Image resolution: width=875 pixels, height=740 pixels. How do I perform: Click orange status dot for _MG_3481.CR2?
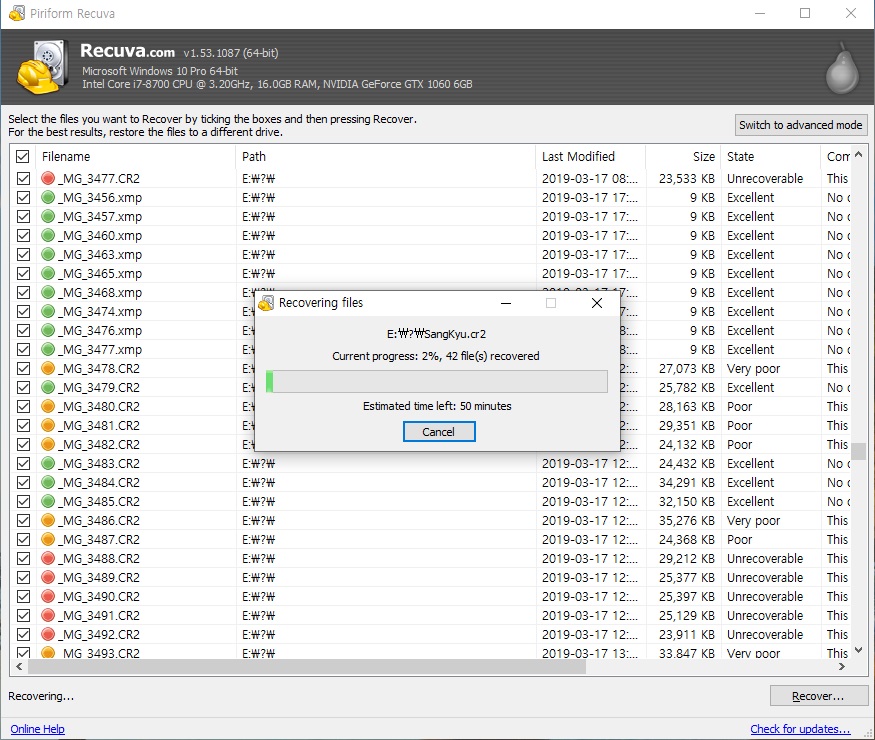48,425
